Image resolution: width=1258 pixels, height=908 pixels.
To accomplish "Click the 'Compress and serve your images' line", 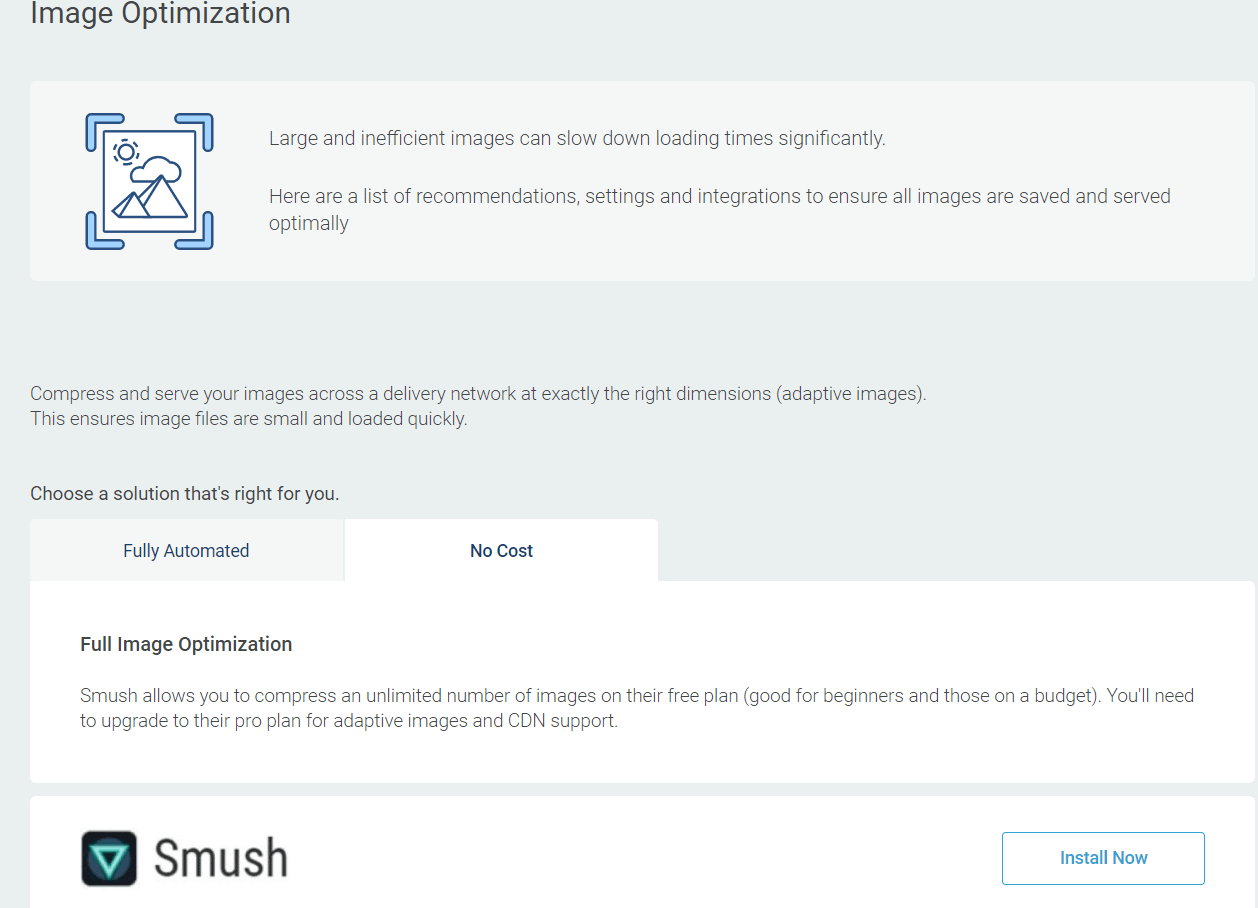I will (478, 394).
